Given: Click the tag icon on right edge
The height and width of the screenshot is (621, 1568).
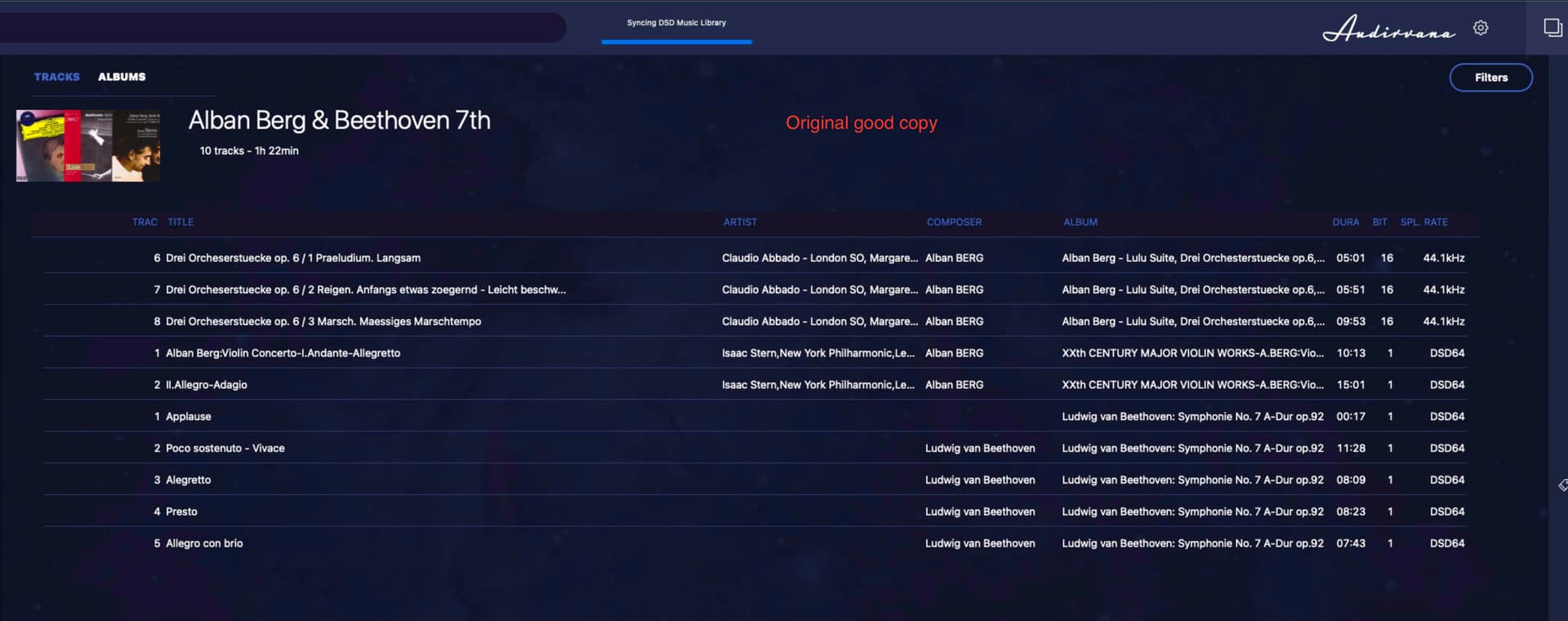Looking at the screenshot, I should coord(1562,486).
